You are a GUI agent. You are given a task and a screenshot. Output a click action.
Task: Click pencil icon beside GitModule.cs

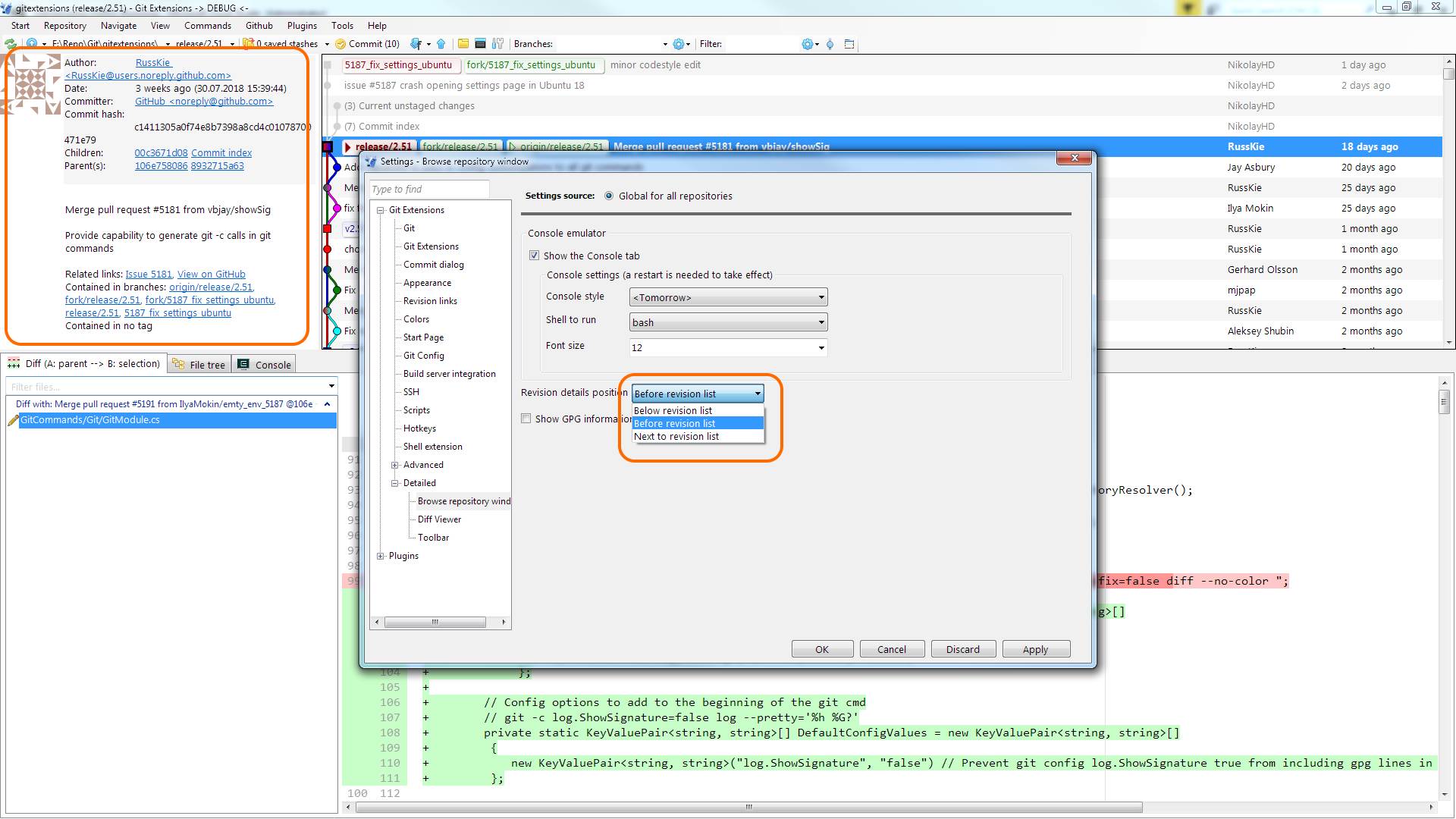[13, 420]
